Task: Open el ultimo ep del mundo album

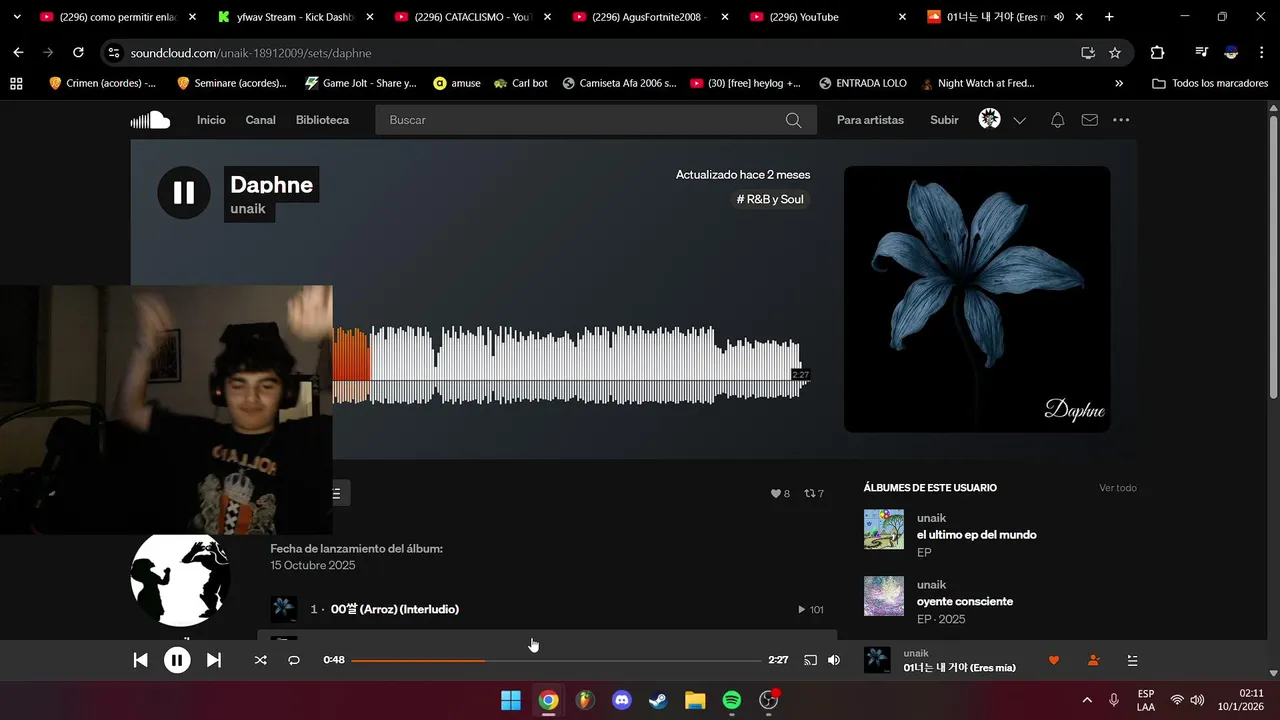Action: tap(976, 535)
